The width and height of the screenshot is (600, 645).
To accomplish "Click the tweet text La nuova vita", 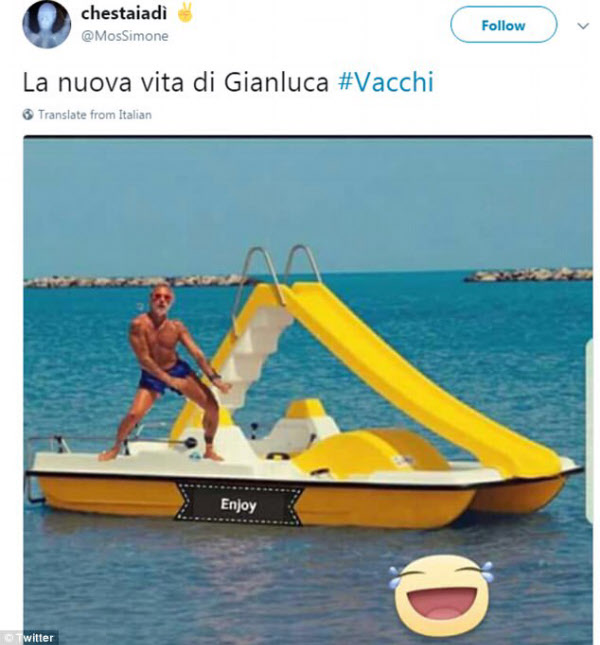I will [x=176, y=82].
